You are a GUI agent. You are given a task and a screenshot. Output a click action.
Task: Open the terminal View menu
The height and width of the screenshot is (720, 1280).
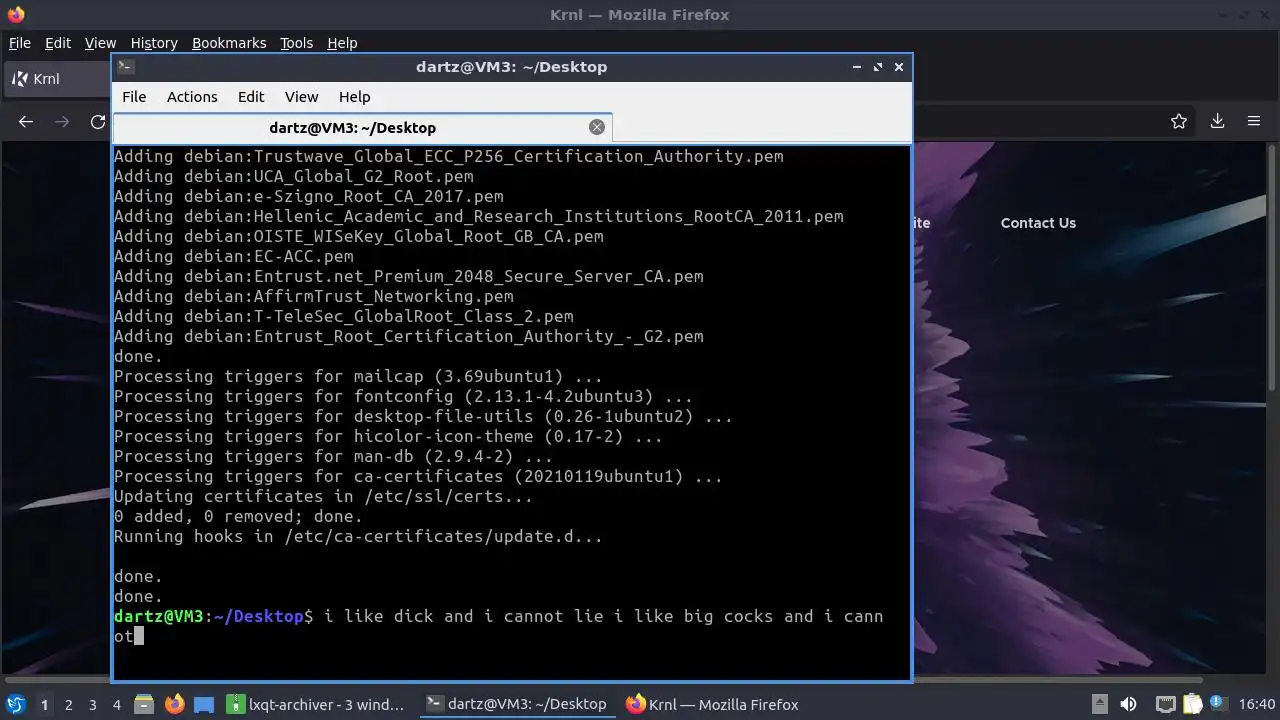301,97
